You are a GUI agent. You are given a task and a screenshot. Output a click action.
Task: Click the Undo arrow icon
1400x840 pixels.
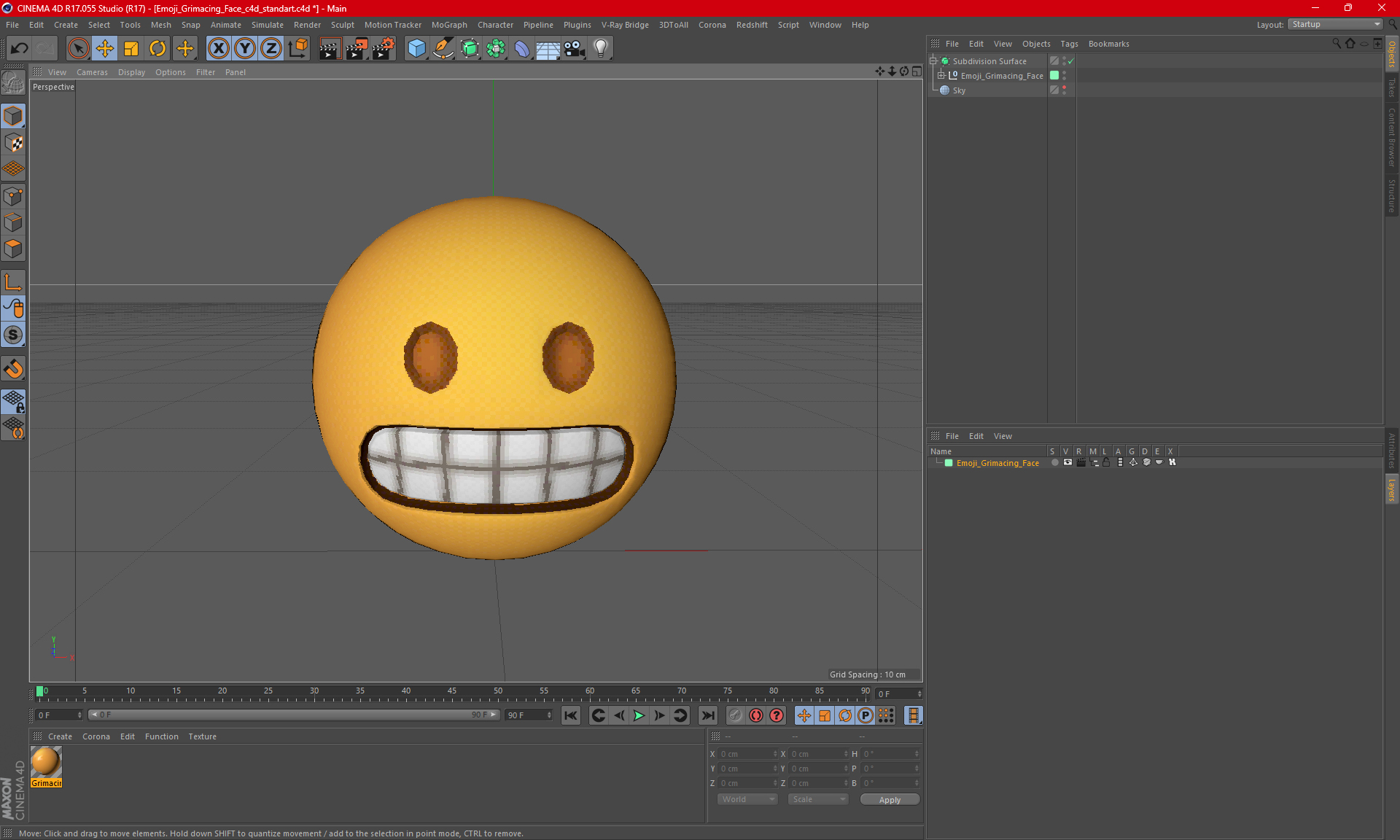[x=20, y=48]
